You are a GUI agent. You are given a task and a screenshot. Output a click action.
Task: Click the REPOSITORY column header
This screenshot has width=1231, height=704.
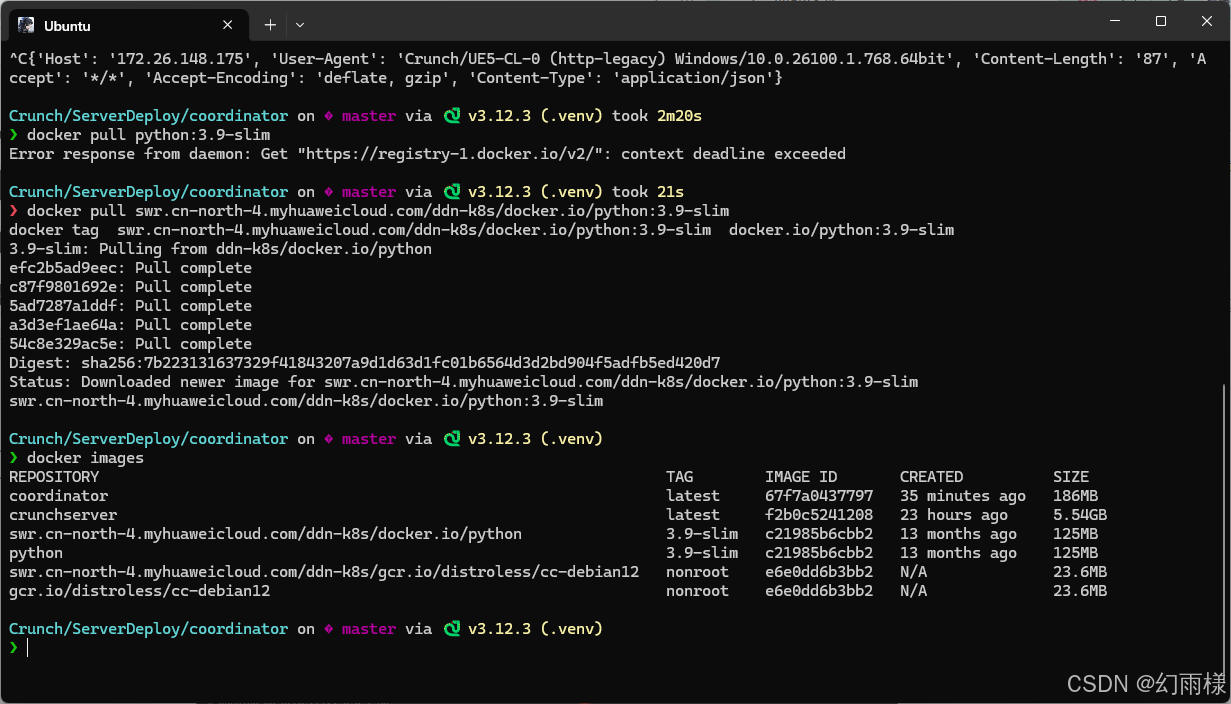click(54, 477)
